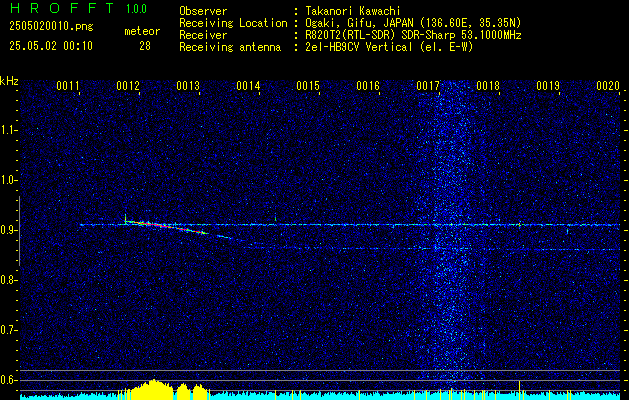This screenshot has height=400, width=629.
Task: Click the 0016 time axis label
Action: click(x=368, y=85)
